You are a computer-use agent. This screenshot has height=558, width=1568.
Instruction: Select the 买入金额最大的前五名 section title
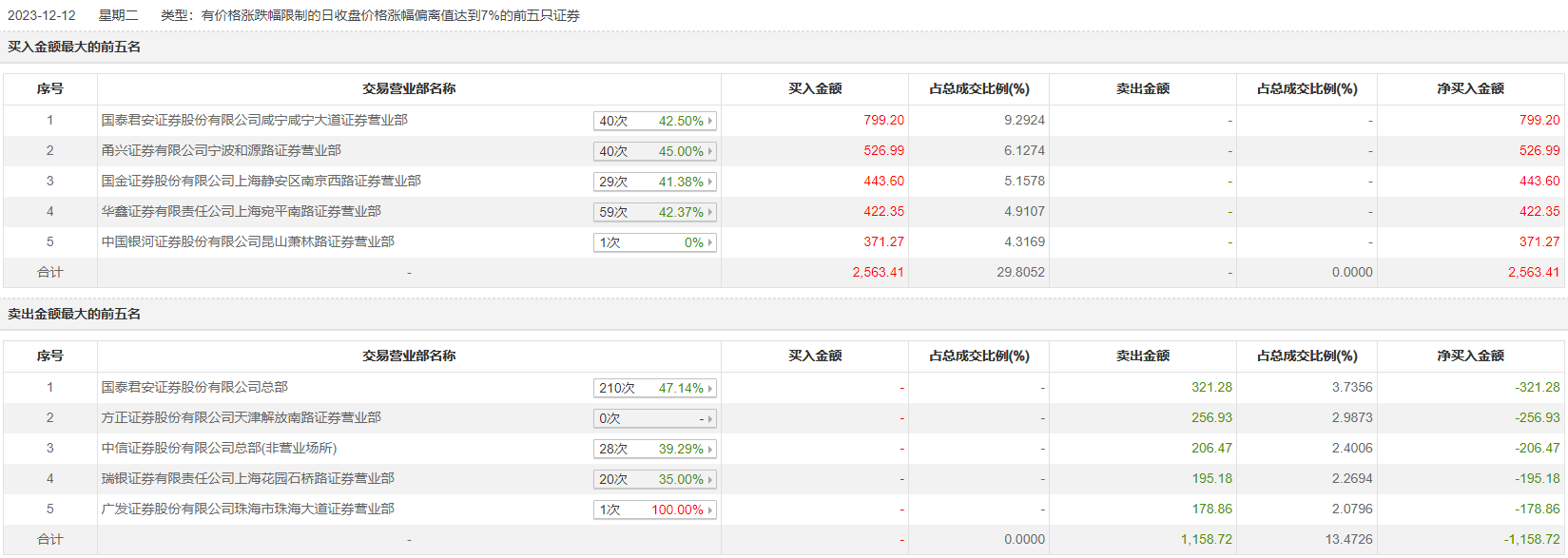pyautogui.click(x=74, y=47)
